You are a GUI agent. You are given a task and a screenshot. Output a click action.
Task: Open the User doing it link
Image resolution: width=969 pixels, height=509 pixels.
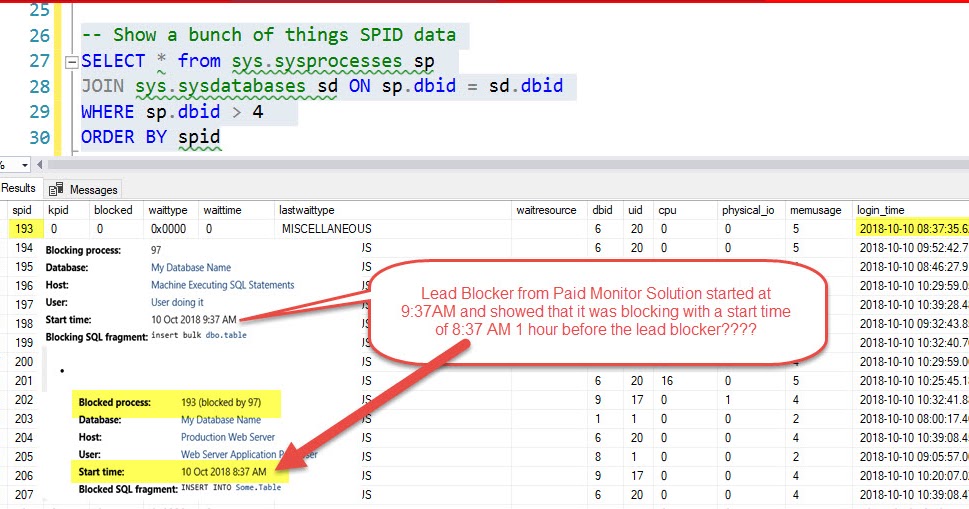[x=177, y=302]
